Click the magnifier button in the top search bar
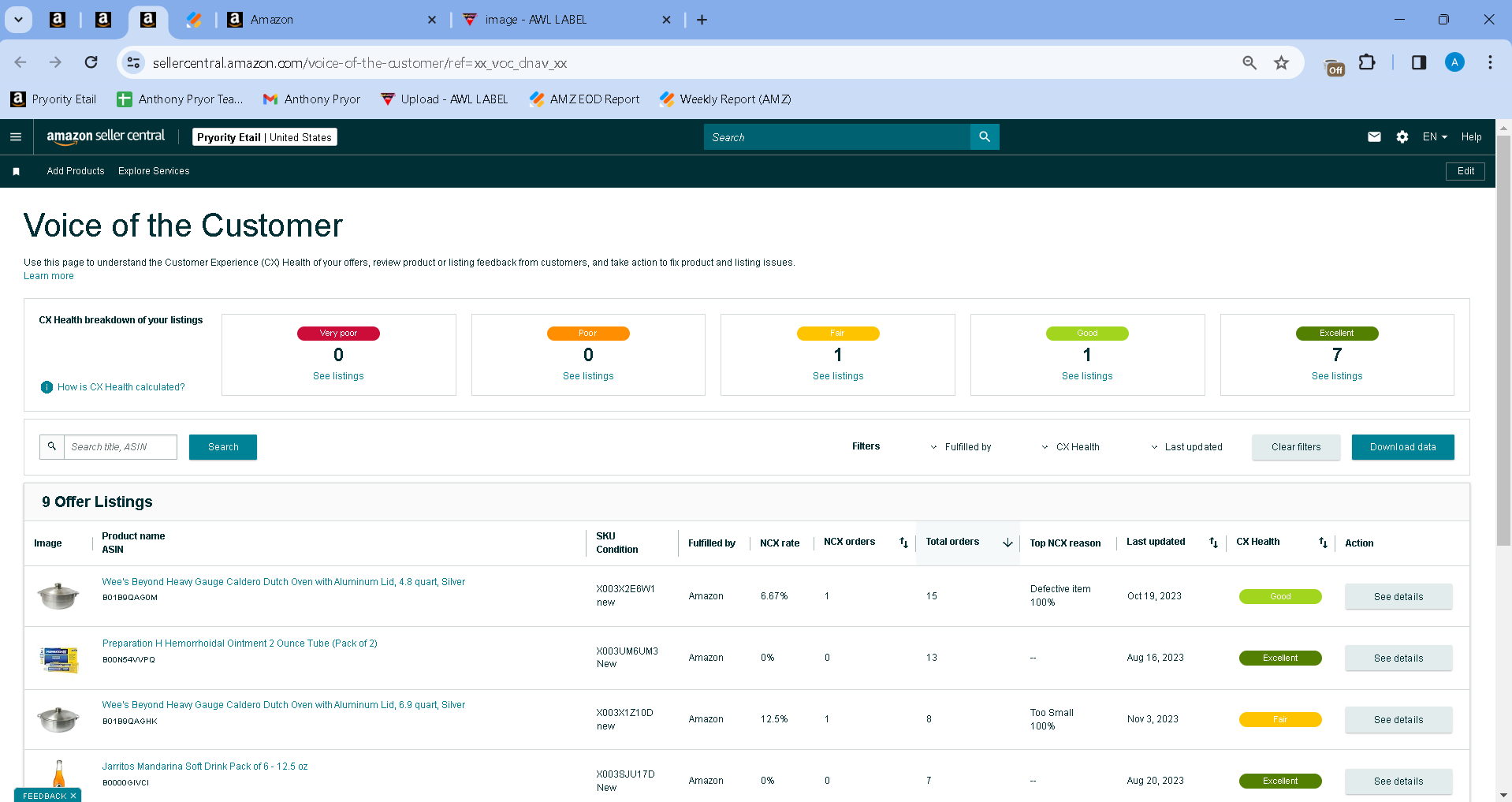1512x802 pixels. coord(985,137)
